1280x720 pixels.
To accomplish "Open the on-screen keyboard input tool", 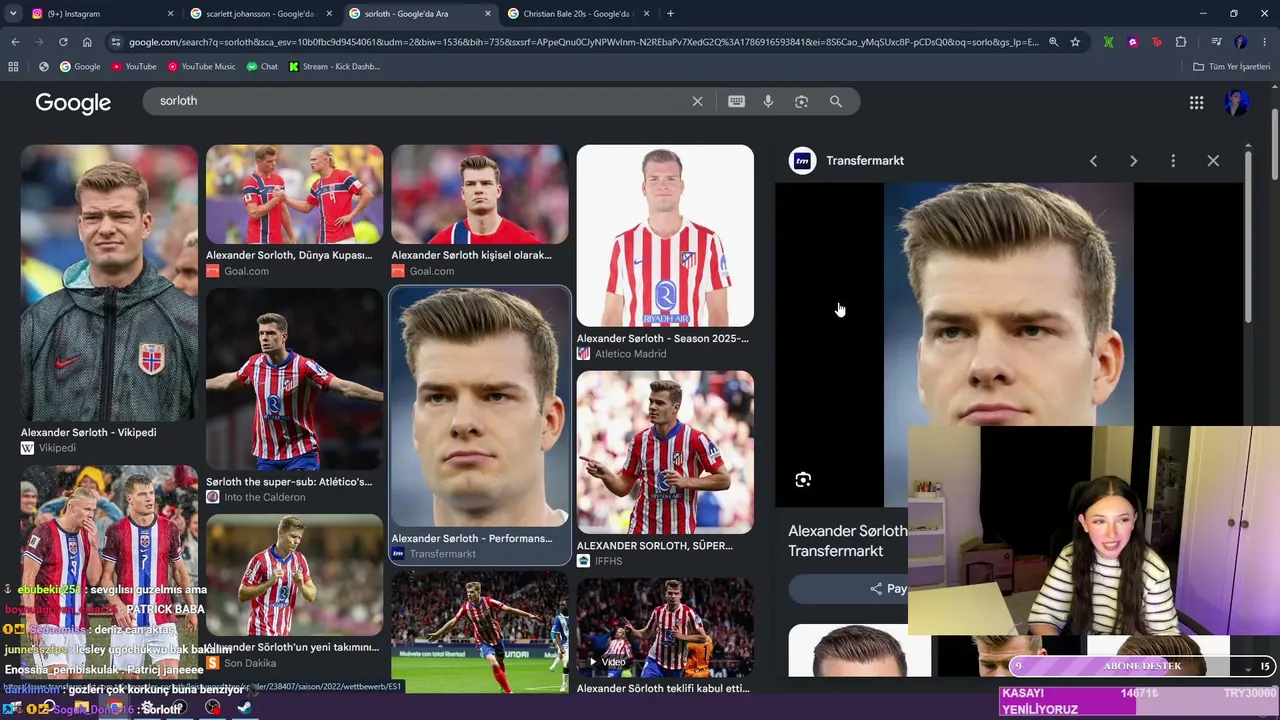I will coord(737,101).
